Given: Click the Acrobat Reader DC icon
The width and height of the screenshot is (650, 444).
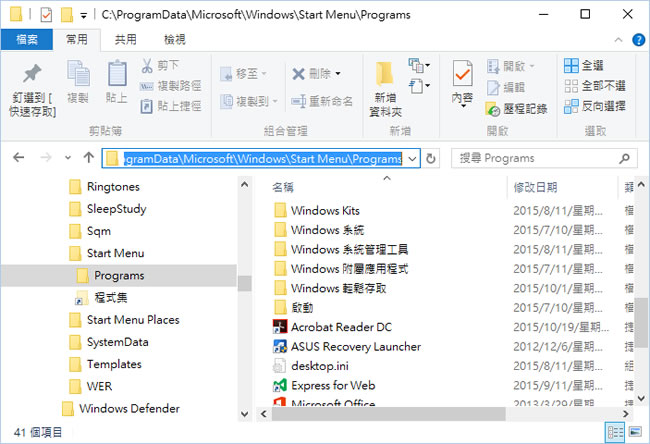Looking at the screenshot, I should click(x=280, y=327).
